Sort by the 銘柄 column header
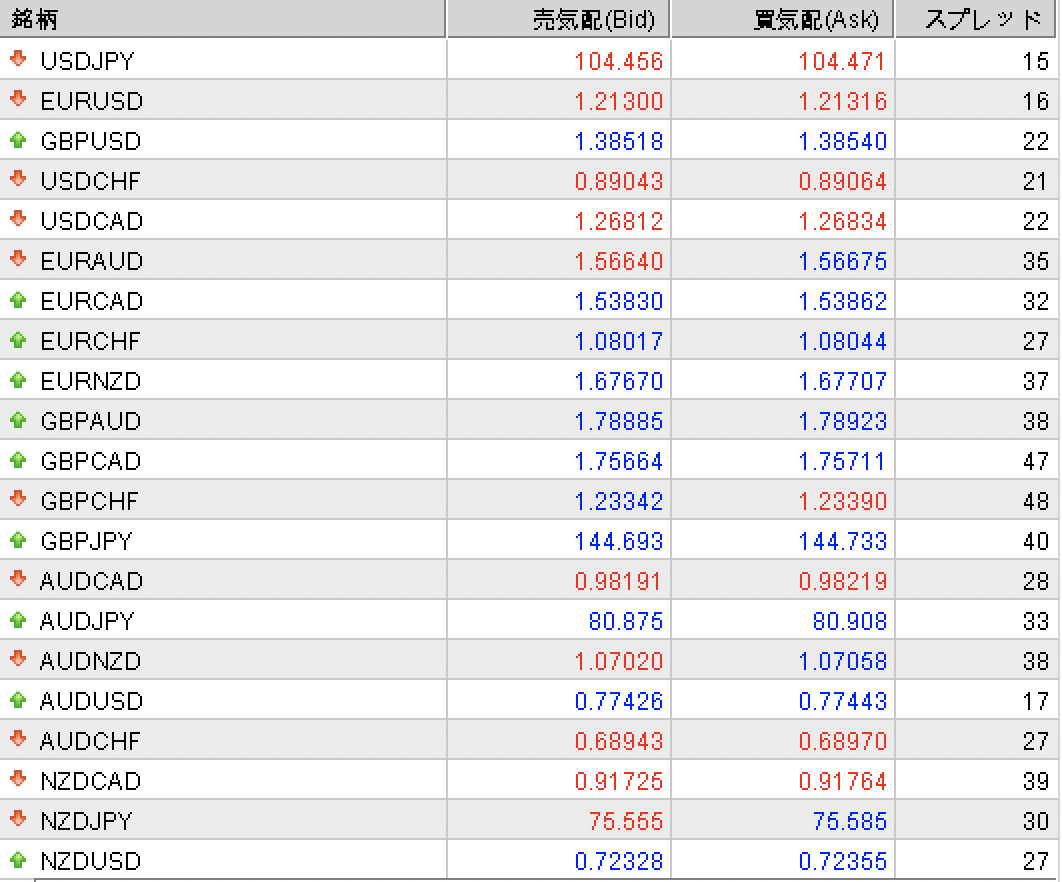This screenshot has width=1062, height=882. pyautogui.click(x=222, y=18)
